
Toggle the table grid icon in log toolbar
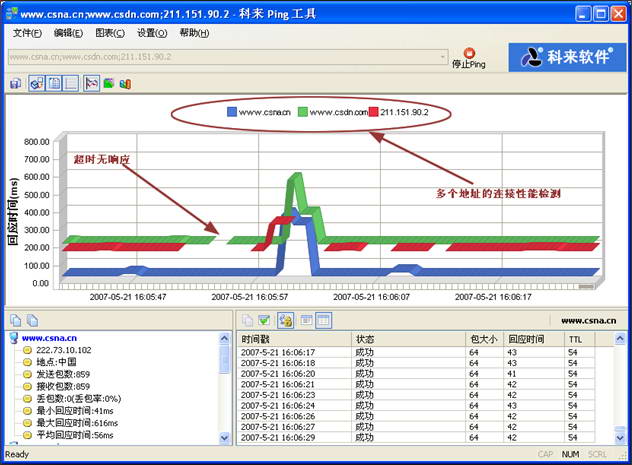324,320
